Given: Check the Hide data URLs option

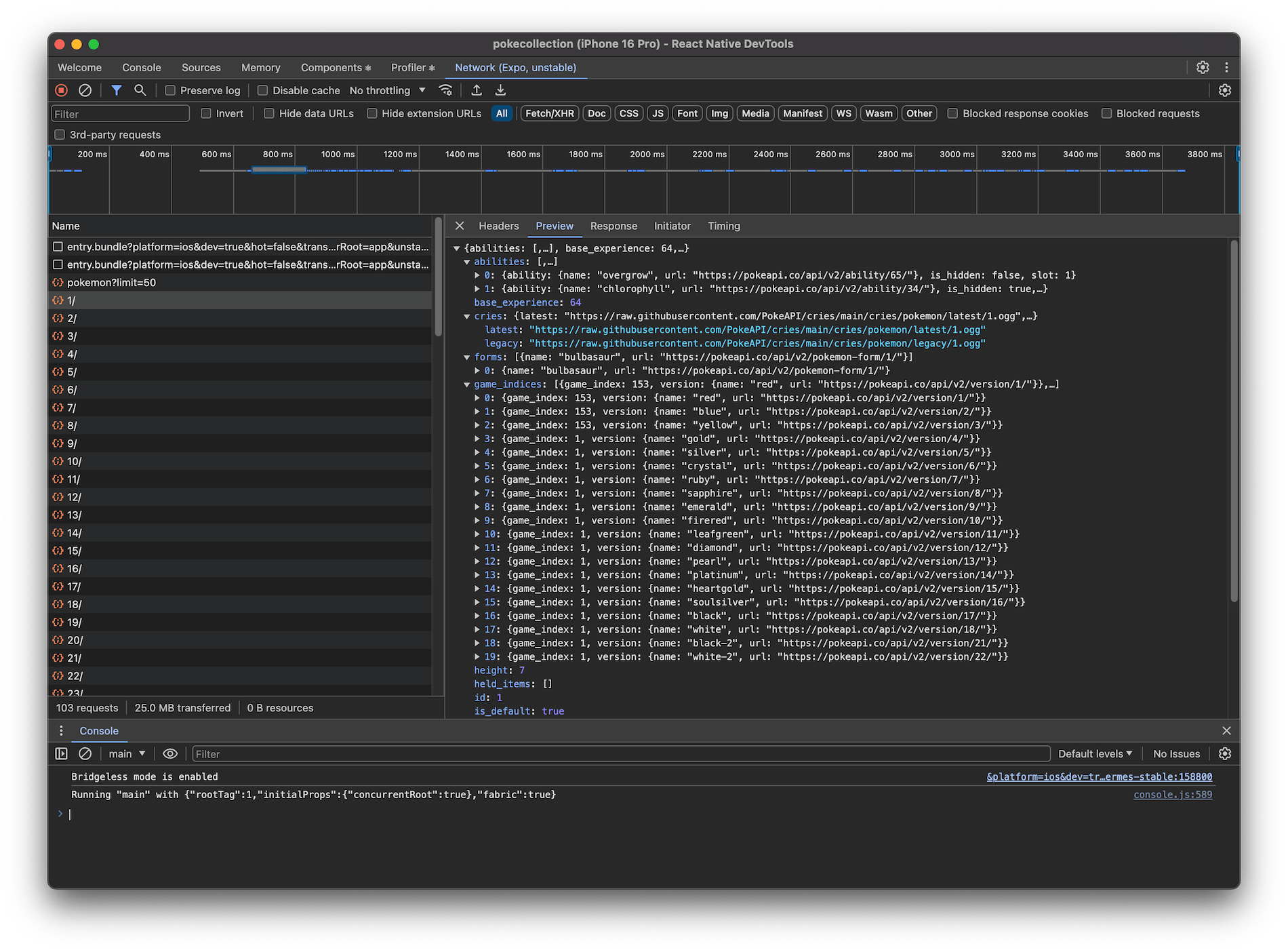Looking at the screenshot, I should (x=269, y=113).
